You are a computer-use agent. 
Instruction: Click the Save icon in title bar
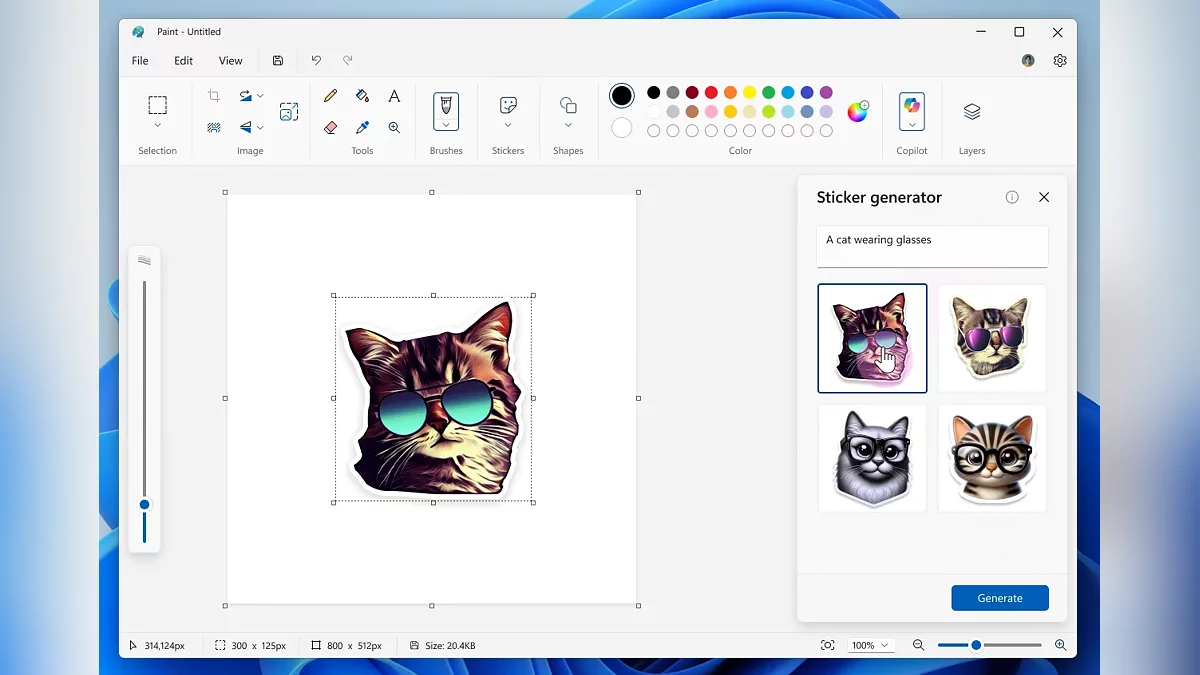point(278,61)
